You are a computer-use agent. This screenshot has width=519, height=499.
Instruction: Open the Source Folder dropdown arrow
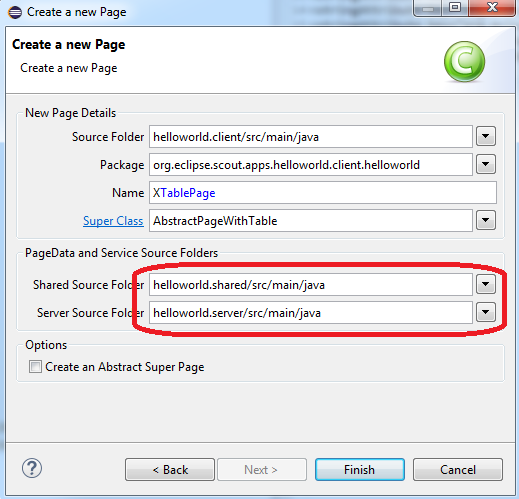click(486, 136)
